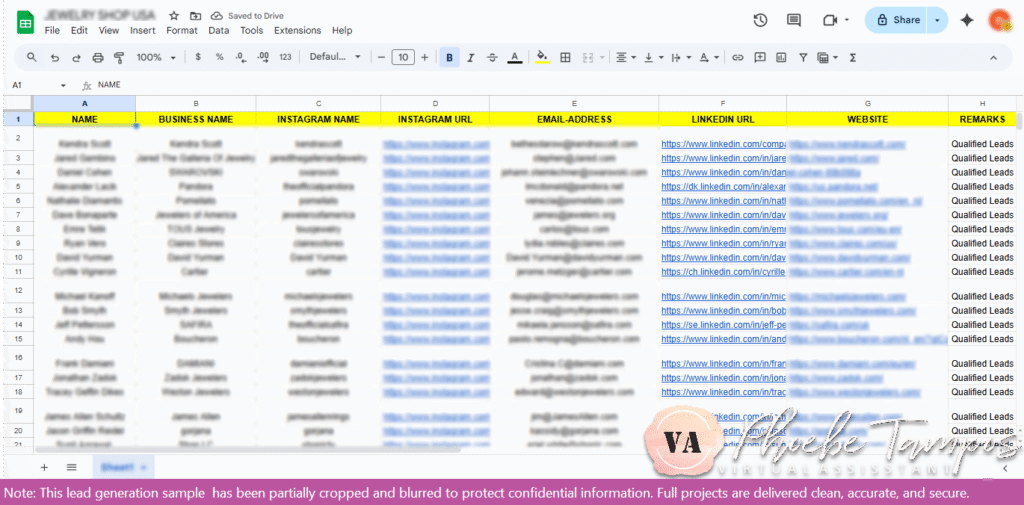Viewport: 1024px width, 505px height.
Task: Add a new sheet
Action: pyautogui.click(x=44, y=467)
